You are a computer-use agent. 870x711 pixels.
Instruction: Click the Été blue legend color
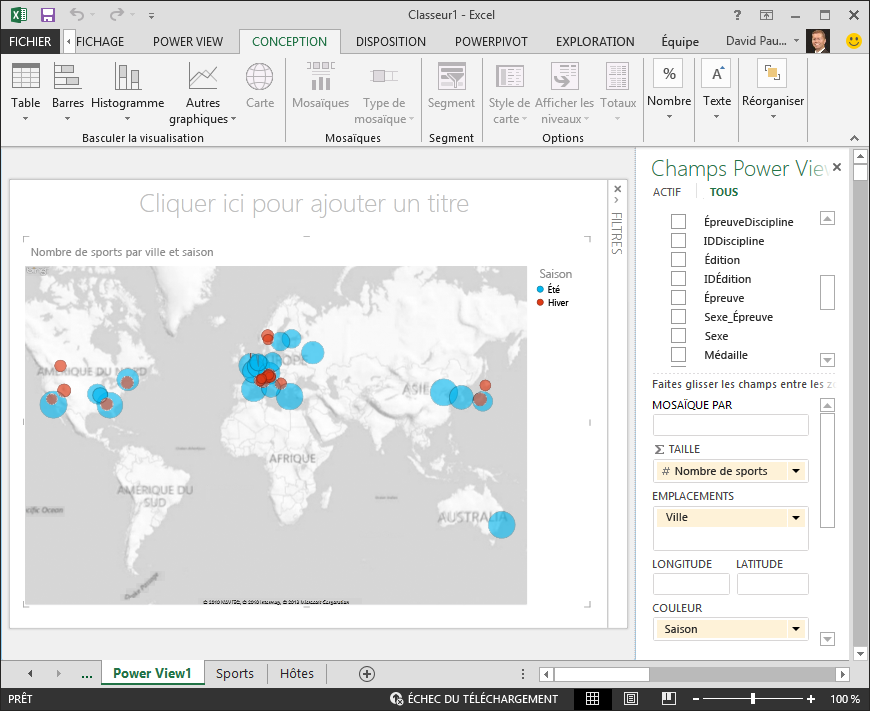(540, 289)
